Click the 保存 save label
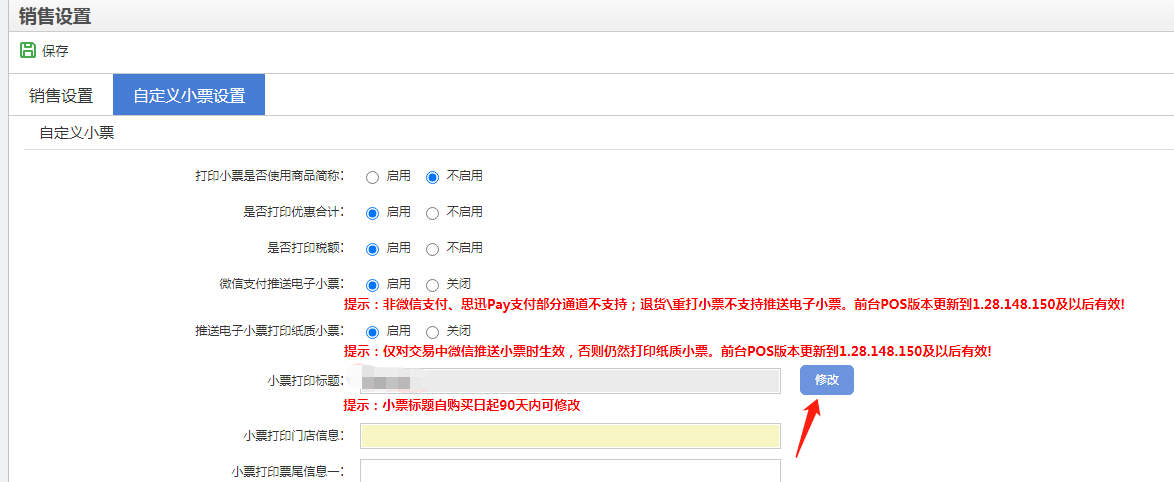The width and height of the screenshot is (1174, 482). [55, 51]
